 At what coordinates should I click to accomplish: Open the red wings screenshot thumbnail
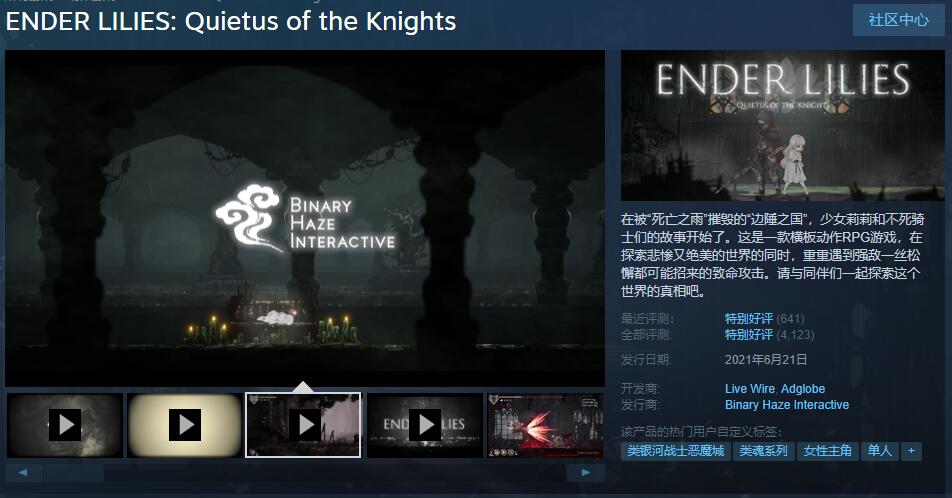click(545, 425)
